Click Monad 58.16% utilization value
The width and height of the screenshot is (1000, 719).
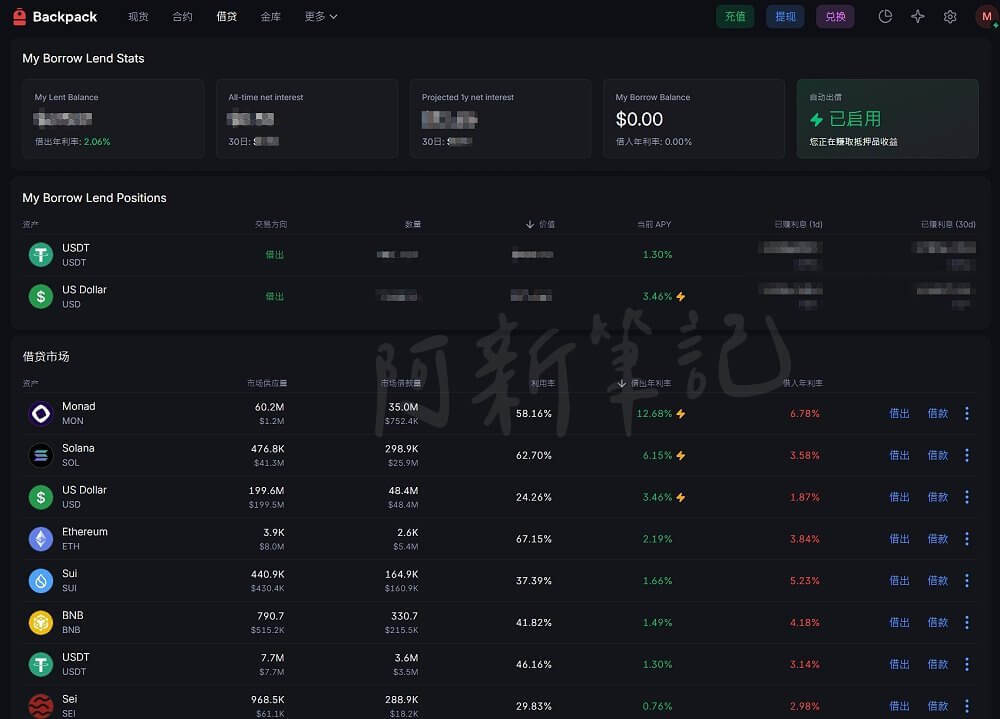pyautogui.click(x=534, y=413)
